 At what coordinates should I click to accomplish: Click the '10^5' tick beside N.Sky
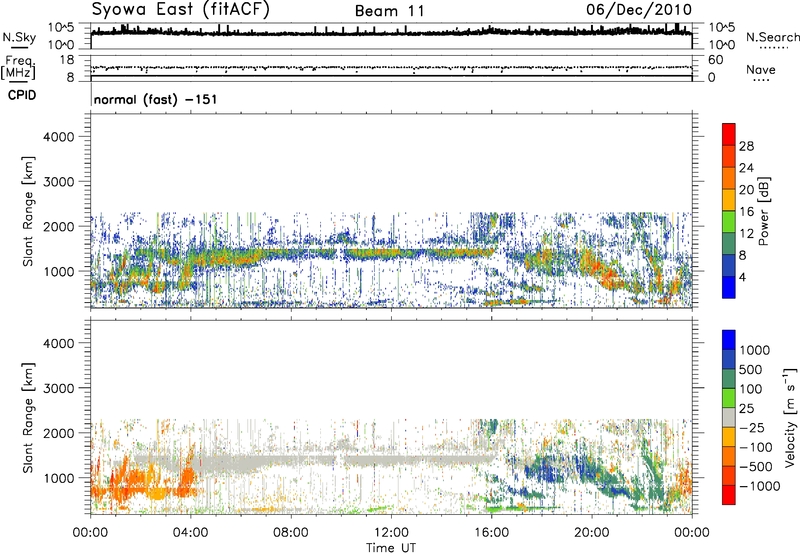click(x=61, y=27)
